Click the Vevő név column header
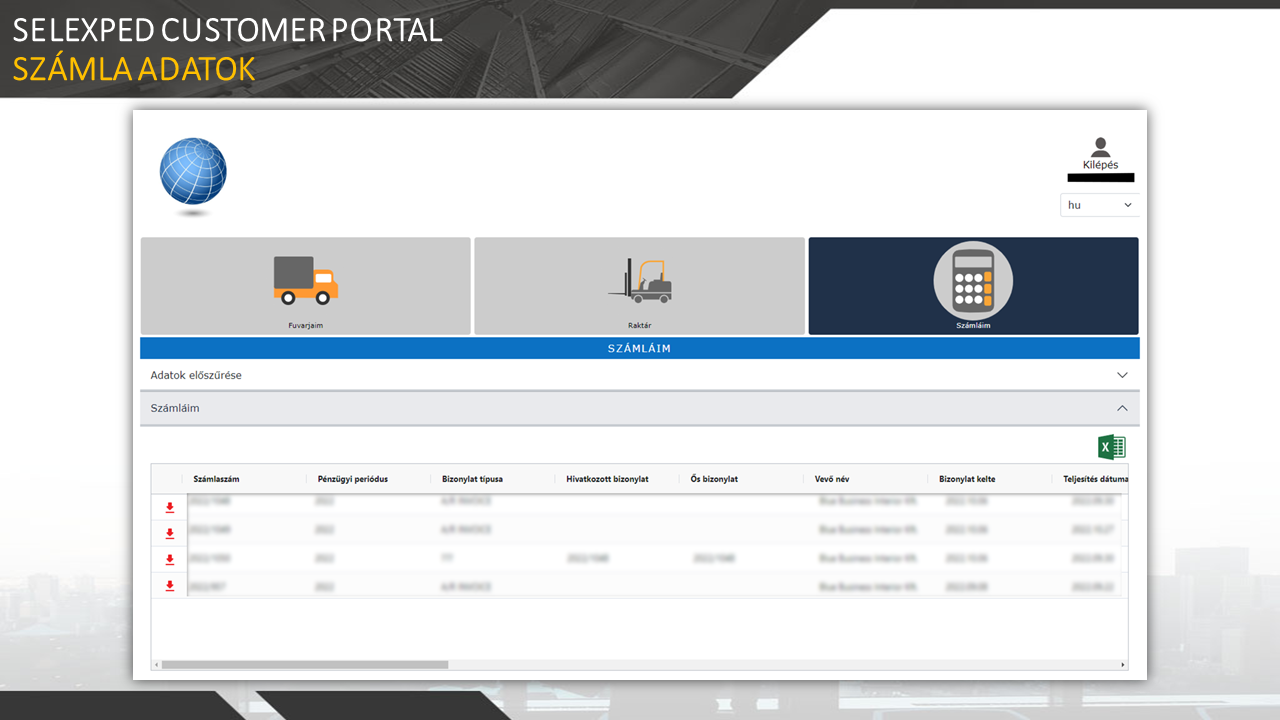 [832, 479]
